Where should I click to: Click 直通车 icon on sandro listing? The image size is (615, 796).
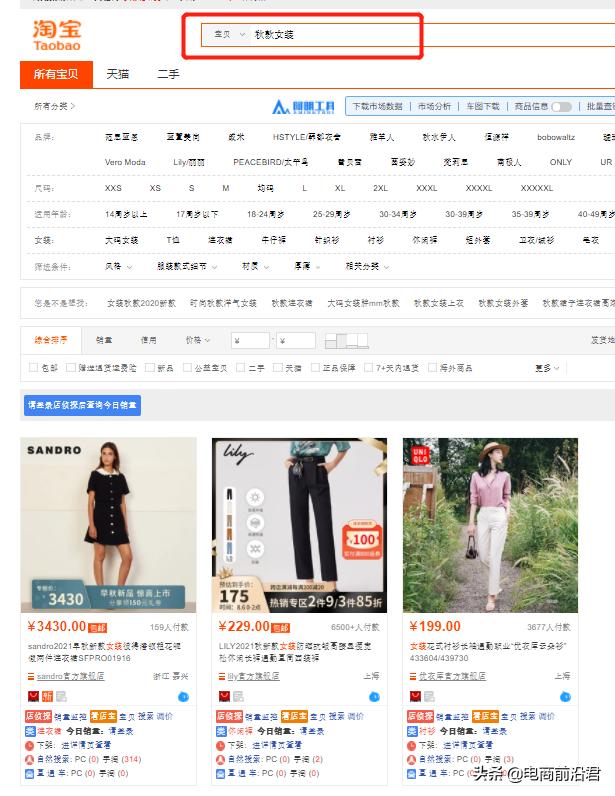29,774
